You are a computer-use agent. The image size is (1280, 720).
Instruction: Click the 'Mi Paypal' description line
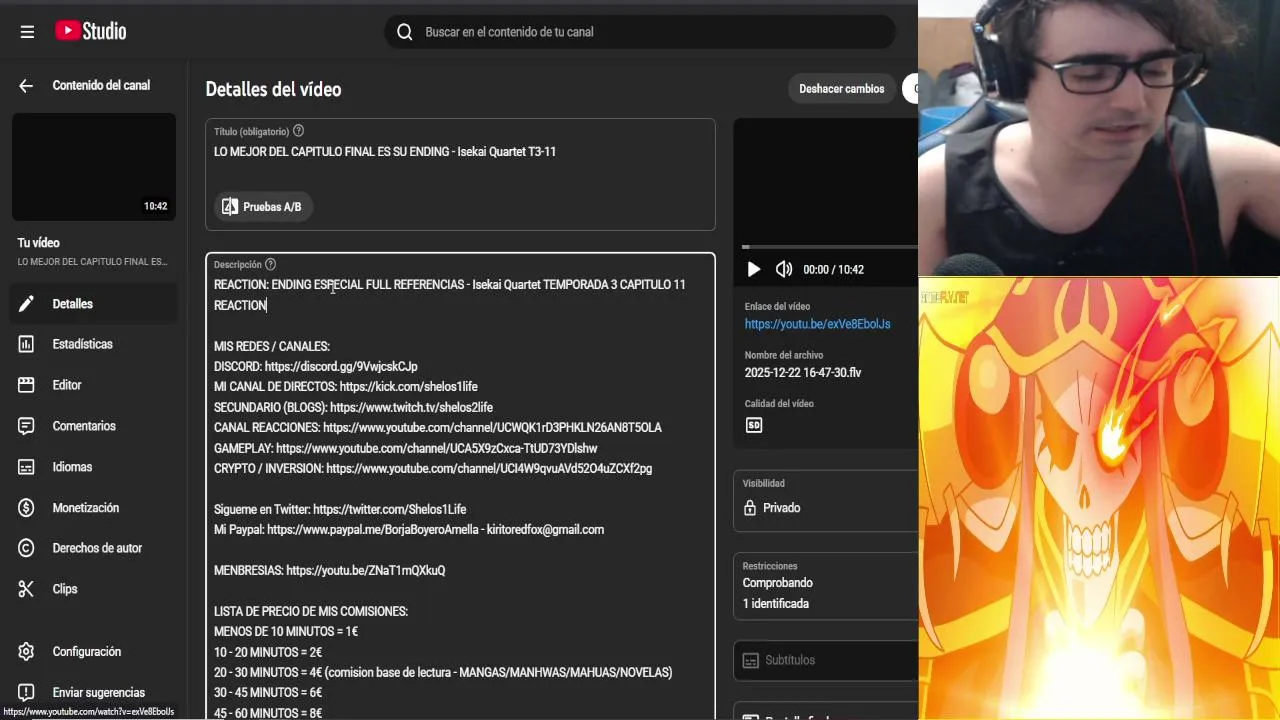coord(409,530)
